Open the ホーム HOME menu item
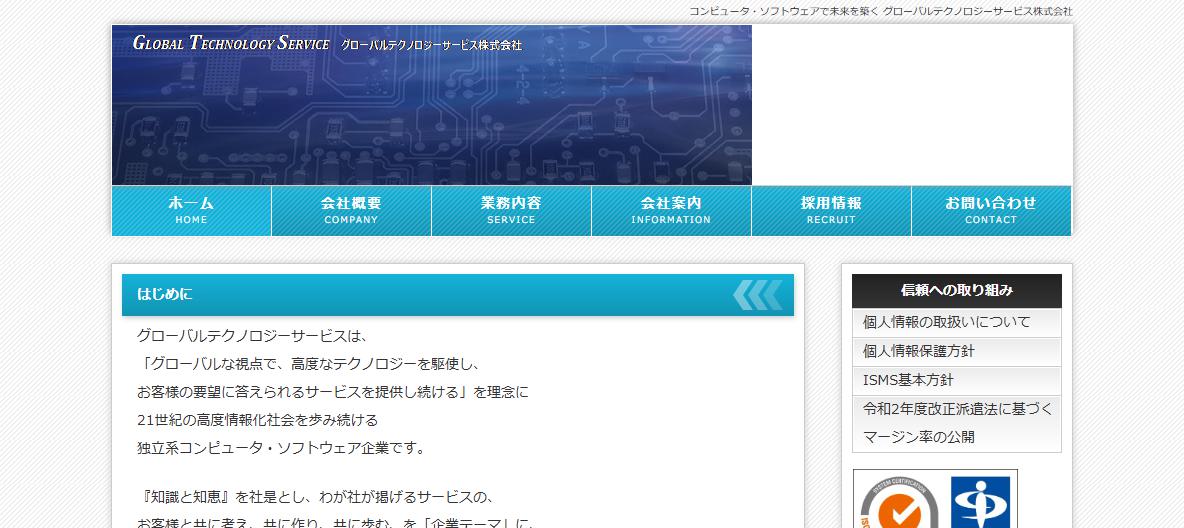The image size is (1184, 528). point(191,211)
